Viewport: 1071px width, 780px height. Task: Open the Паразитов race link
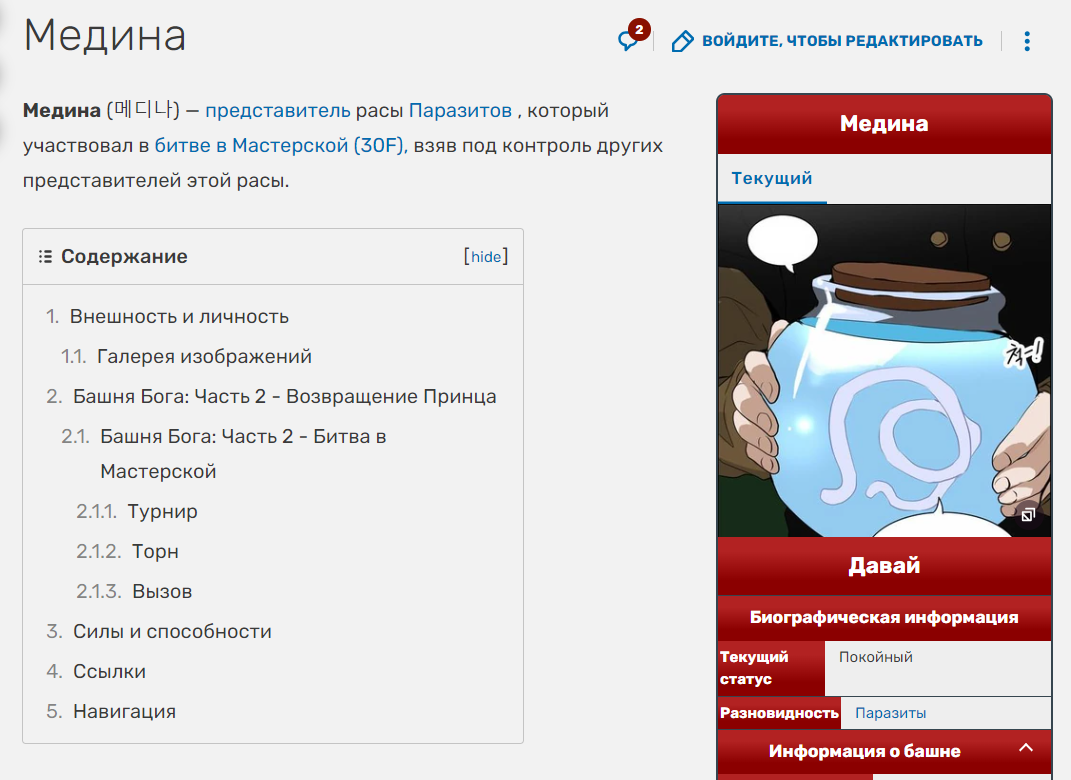coord(460,111)
